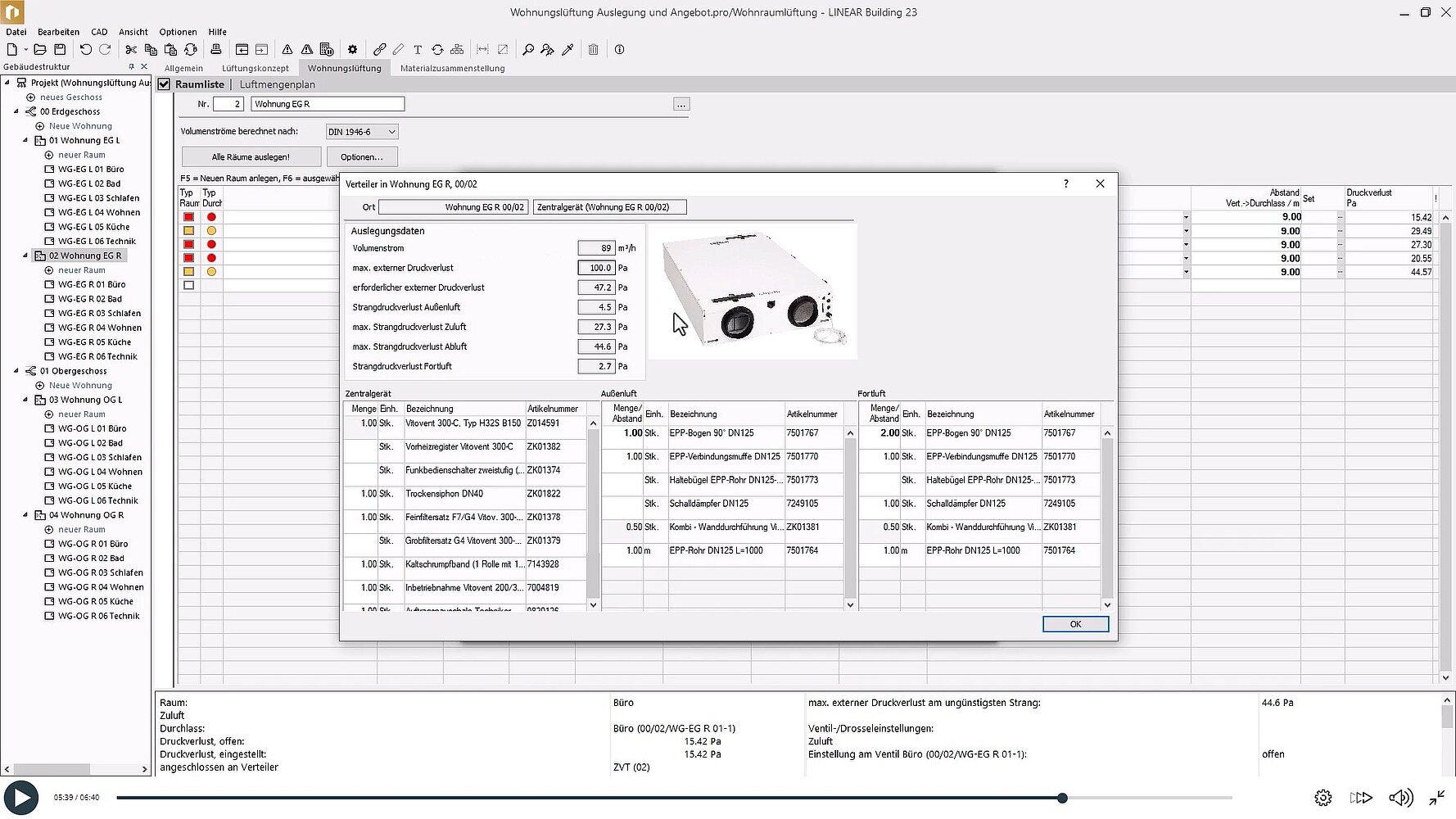Open settings via the gear toolbar icon
Viewport: 1456px width, 819px height.
click(352, 50)
